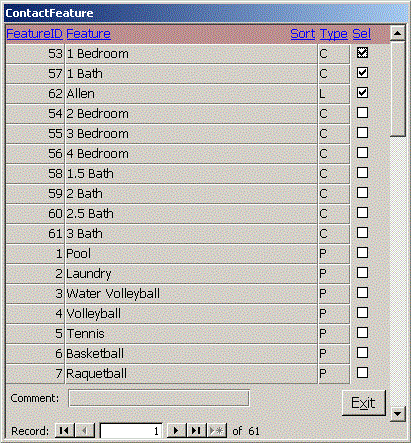The height and width of the screenshot is (443, 411).
Task: Uncheck Sel box for Allen row
Action: 362,93
